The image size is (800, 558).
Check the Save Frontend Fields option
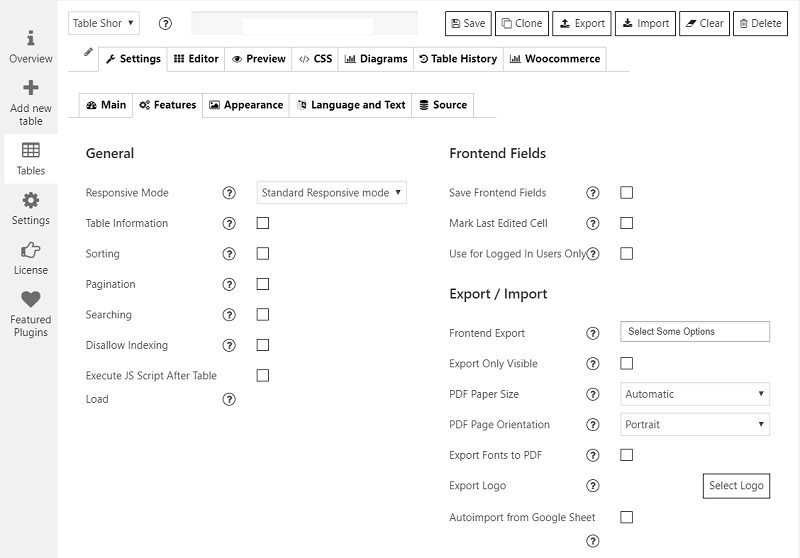point(627,192)
